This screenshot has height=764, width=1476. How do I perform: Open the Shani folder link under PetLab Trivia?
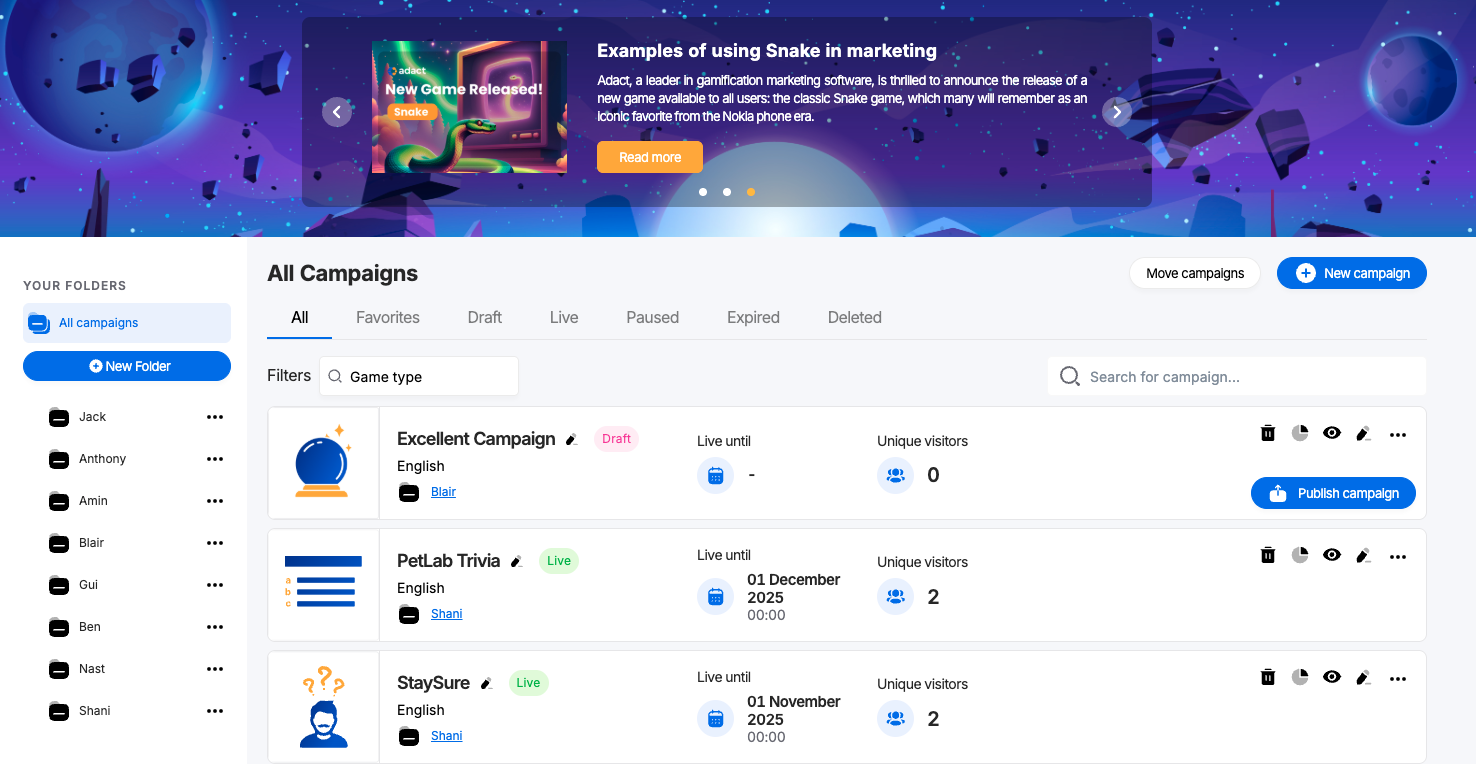tap(446, 614)
